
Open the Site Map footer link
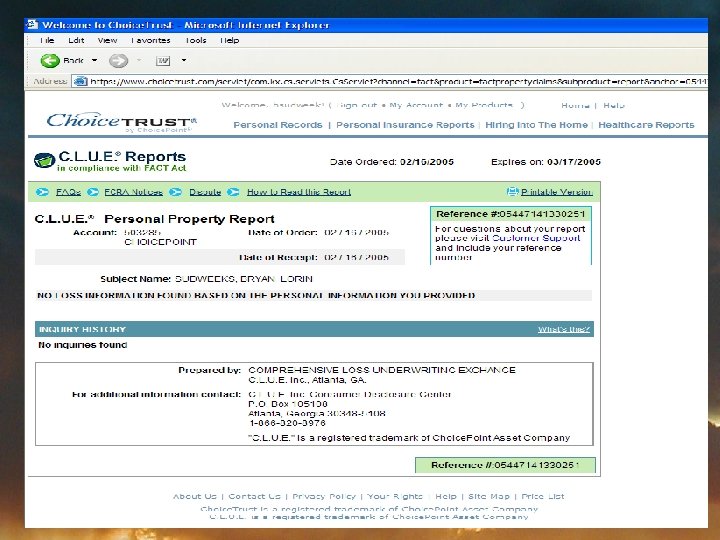(x=489, y=496)
